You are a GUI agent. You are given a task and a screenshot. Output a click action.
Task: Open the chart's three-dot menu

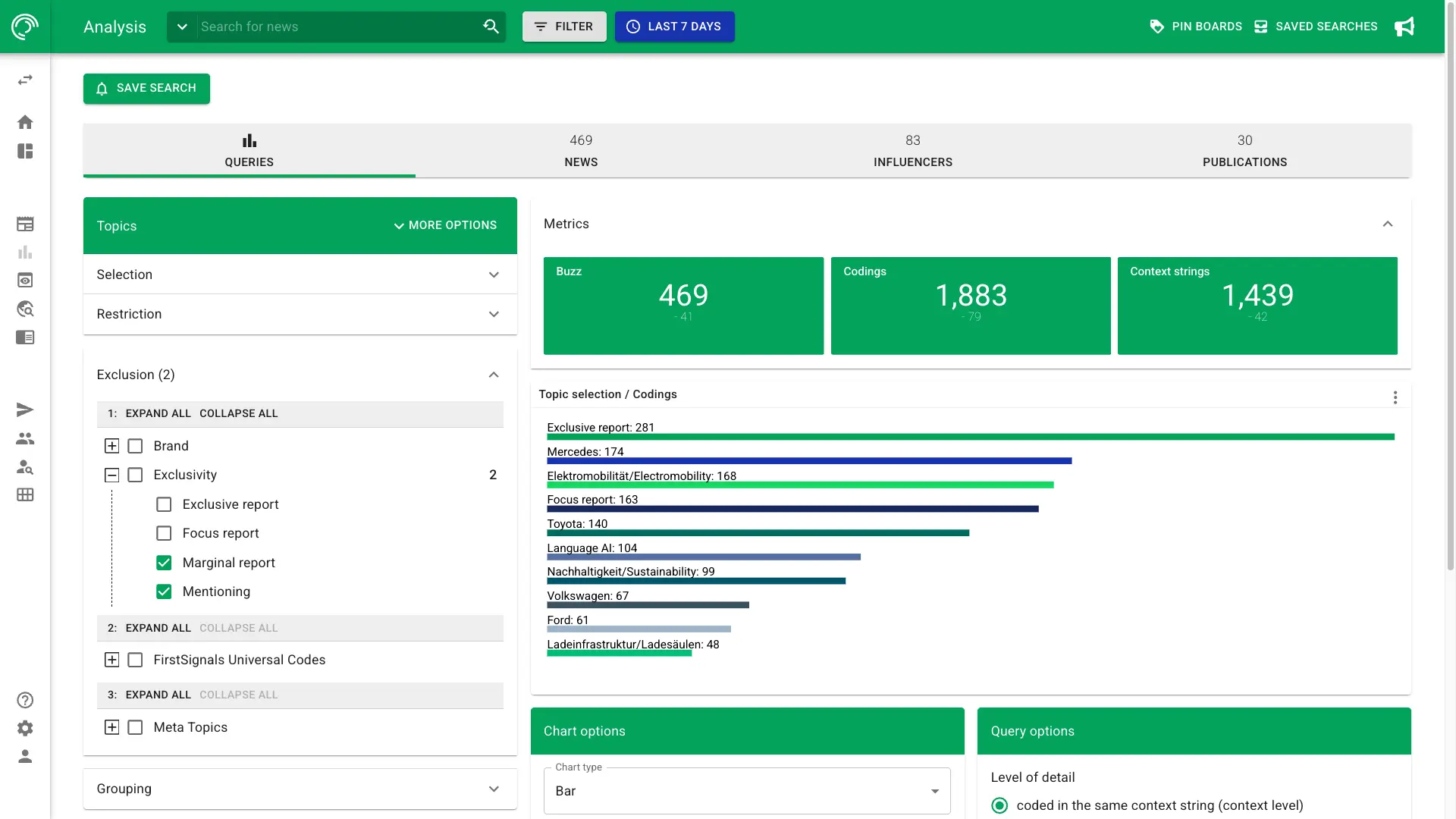click(x=1395, y=397)
